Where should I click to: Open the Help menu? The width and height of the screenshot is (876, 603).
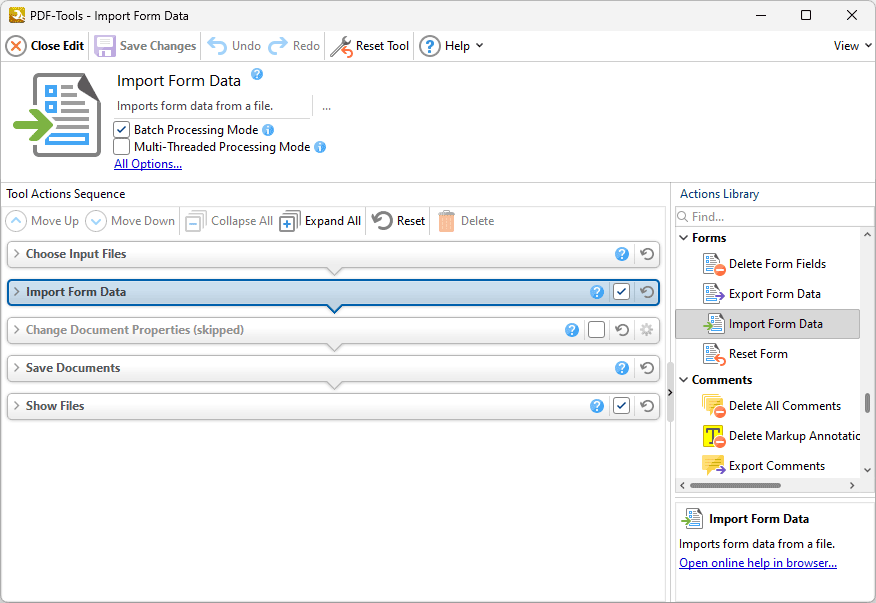pos(451,46)
